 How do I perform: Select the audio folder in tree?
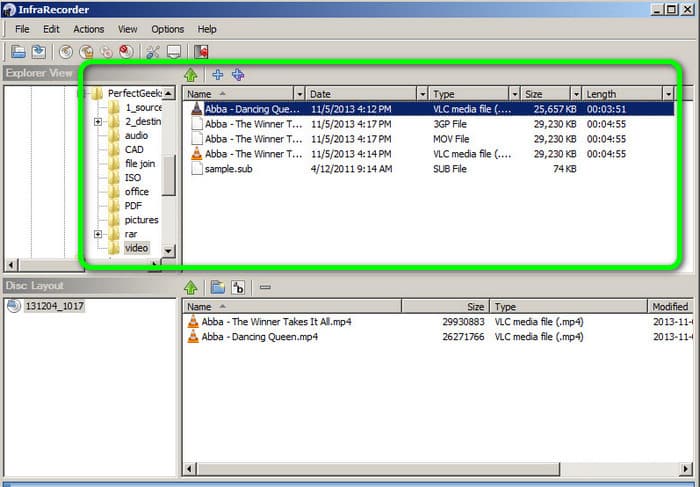(136, 136)
